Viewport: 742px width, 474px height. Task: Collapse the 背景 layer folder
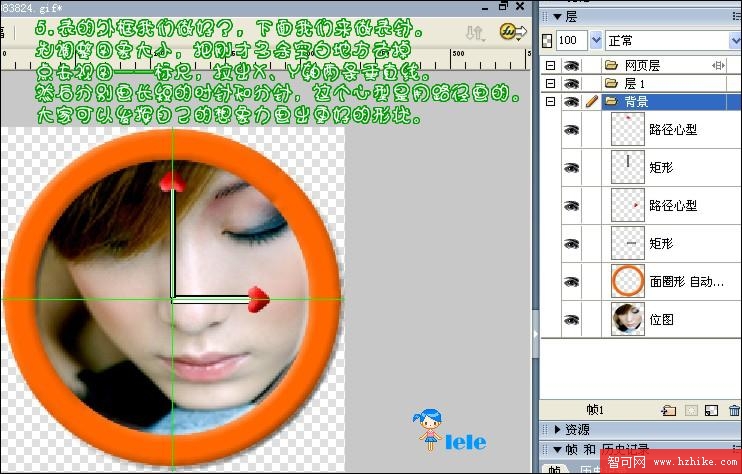click(x=549, y=102)
